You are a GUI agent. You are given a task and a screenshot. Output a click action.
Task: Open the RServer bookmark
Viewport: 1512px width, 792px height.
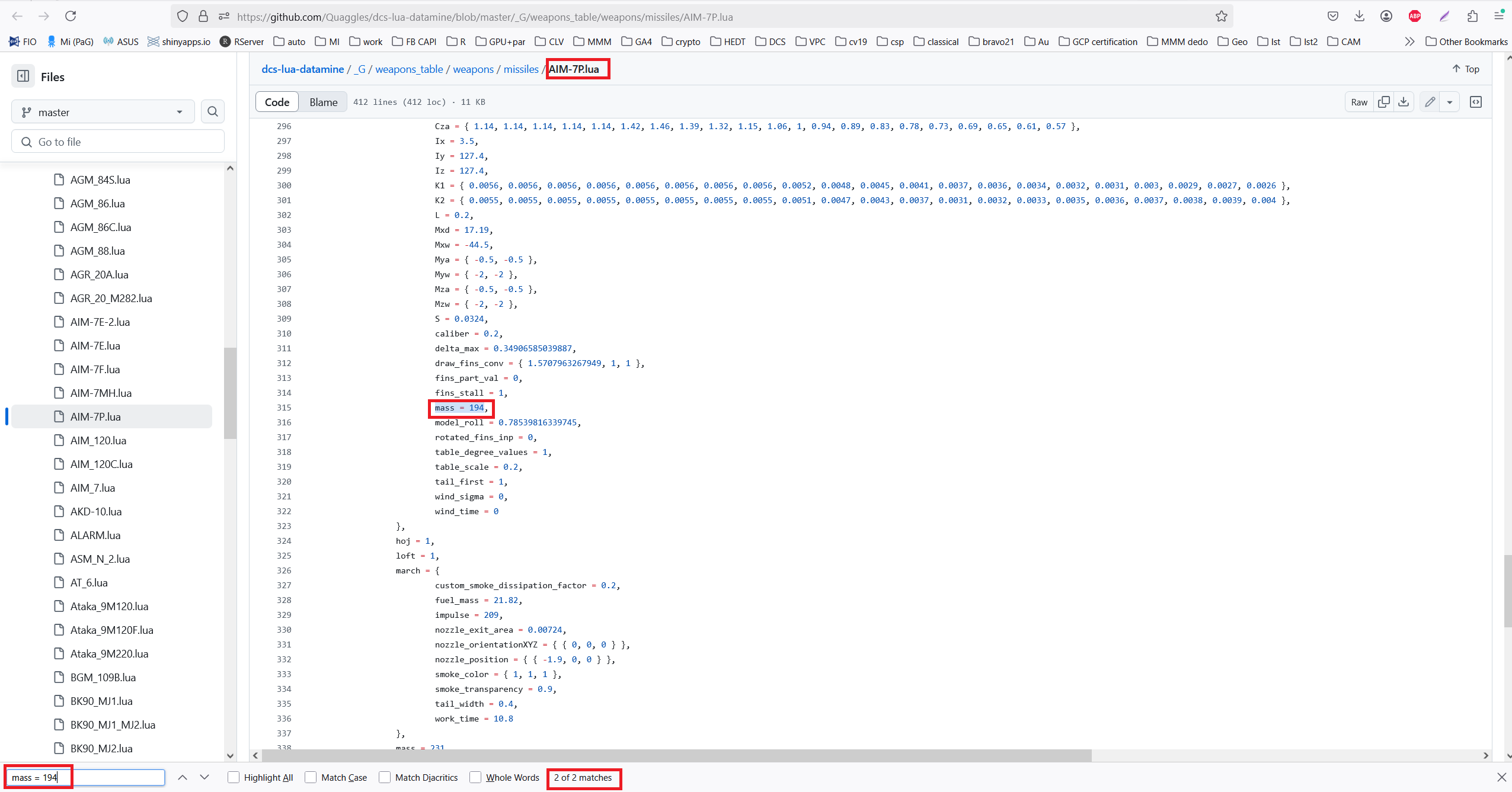point(242,41)
